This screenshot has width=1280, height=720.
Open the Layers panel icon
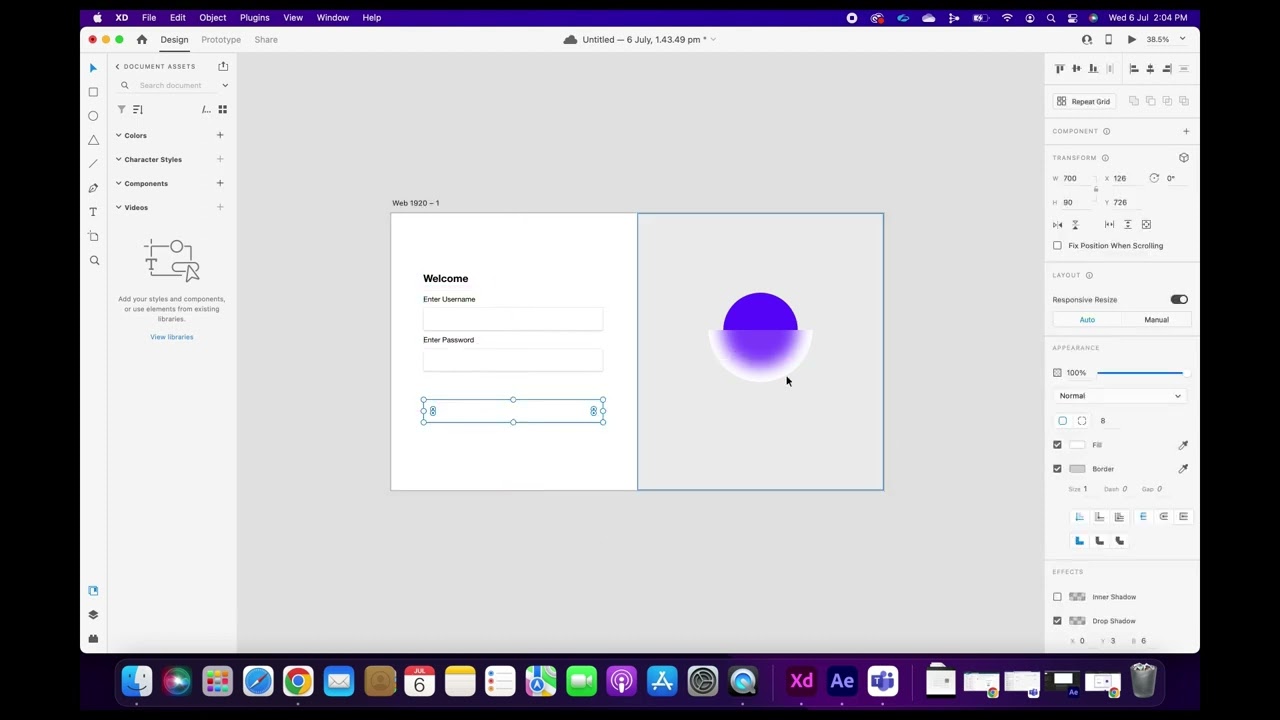pos(93,615)
